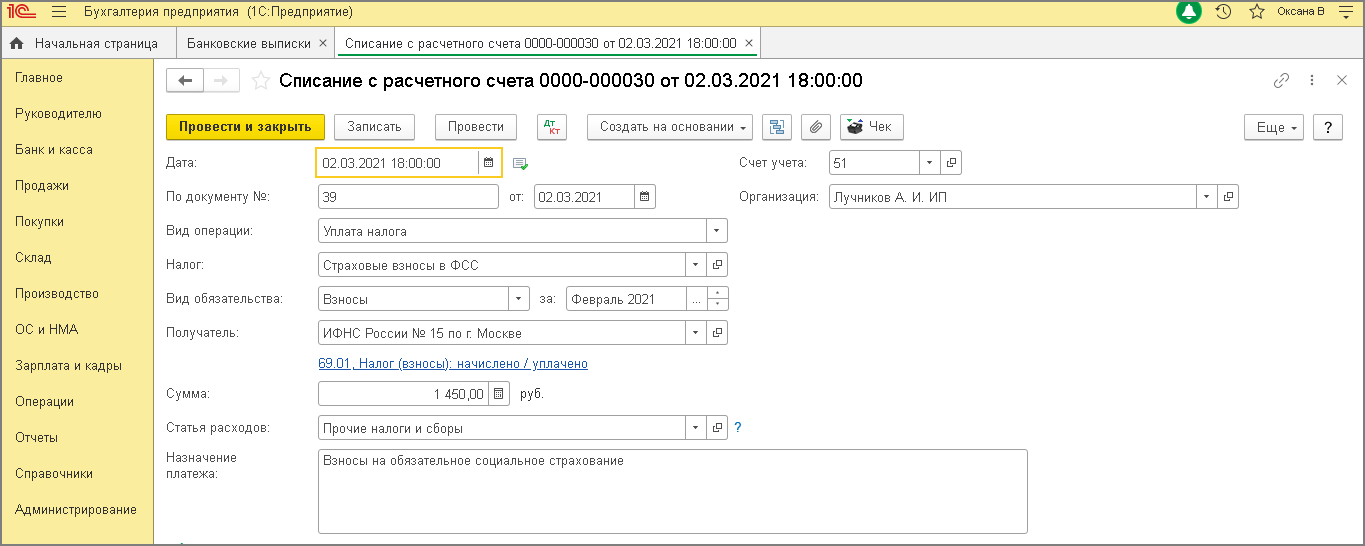Open the Руководителю section

point(58,114)
